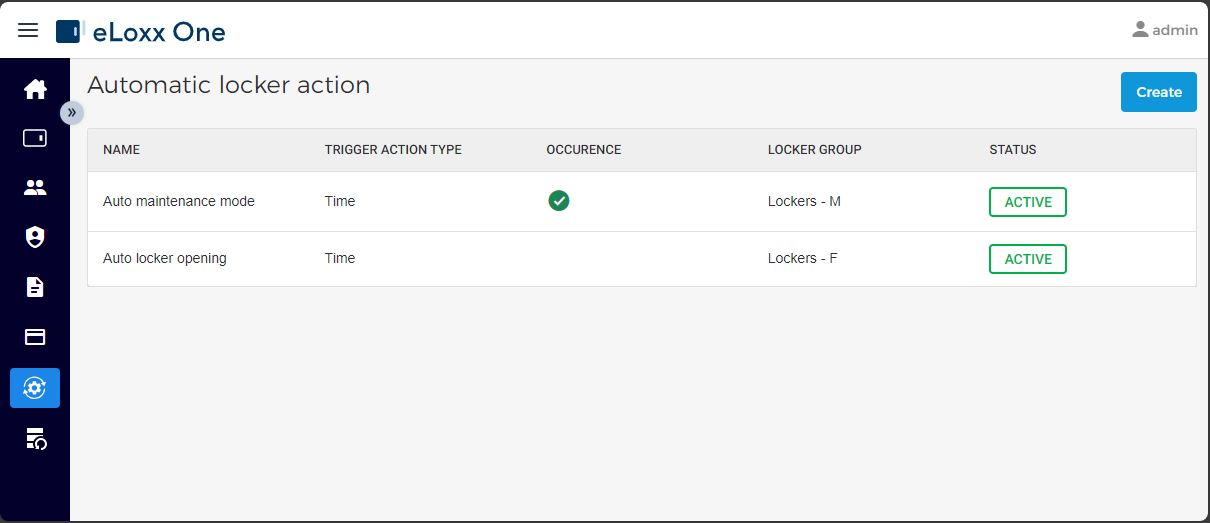Screen dimensions: 1210x523
Task: Open the scheduled list sidebar icon
Action: [x=35, y=438]
